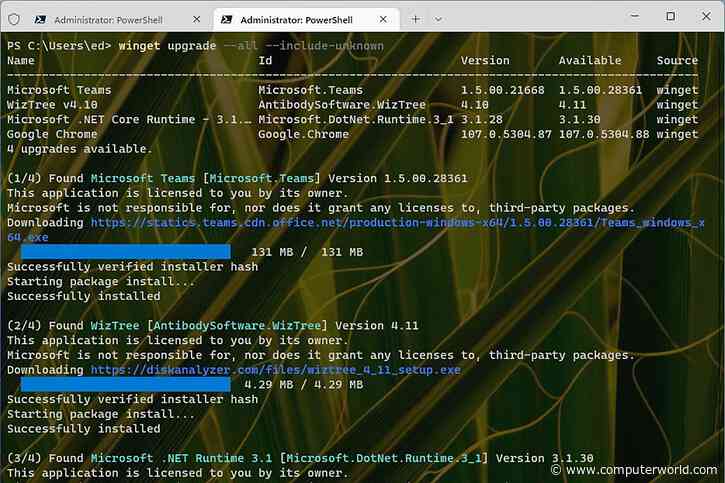Viewport: 725px width, 483px height.
Task: Click '4.29 MB / 4.29 MB' progress text
Action: (x=304, y=385)
